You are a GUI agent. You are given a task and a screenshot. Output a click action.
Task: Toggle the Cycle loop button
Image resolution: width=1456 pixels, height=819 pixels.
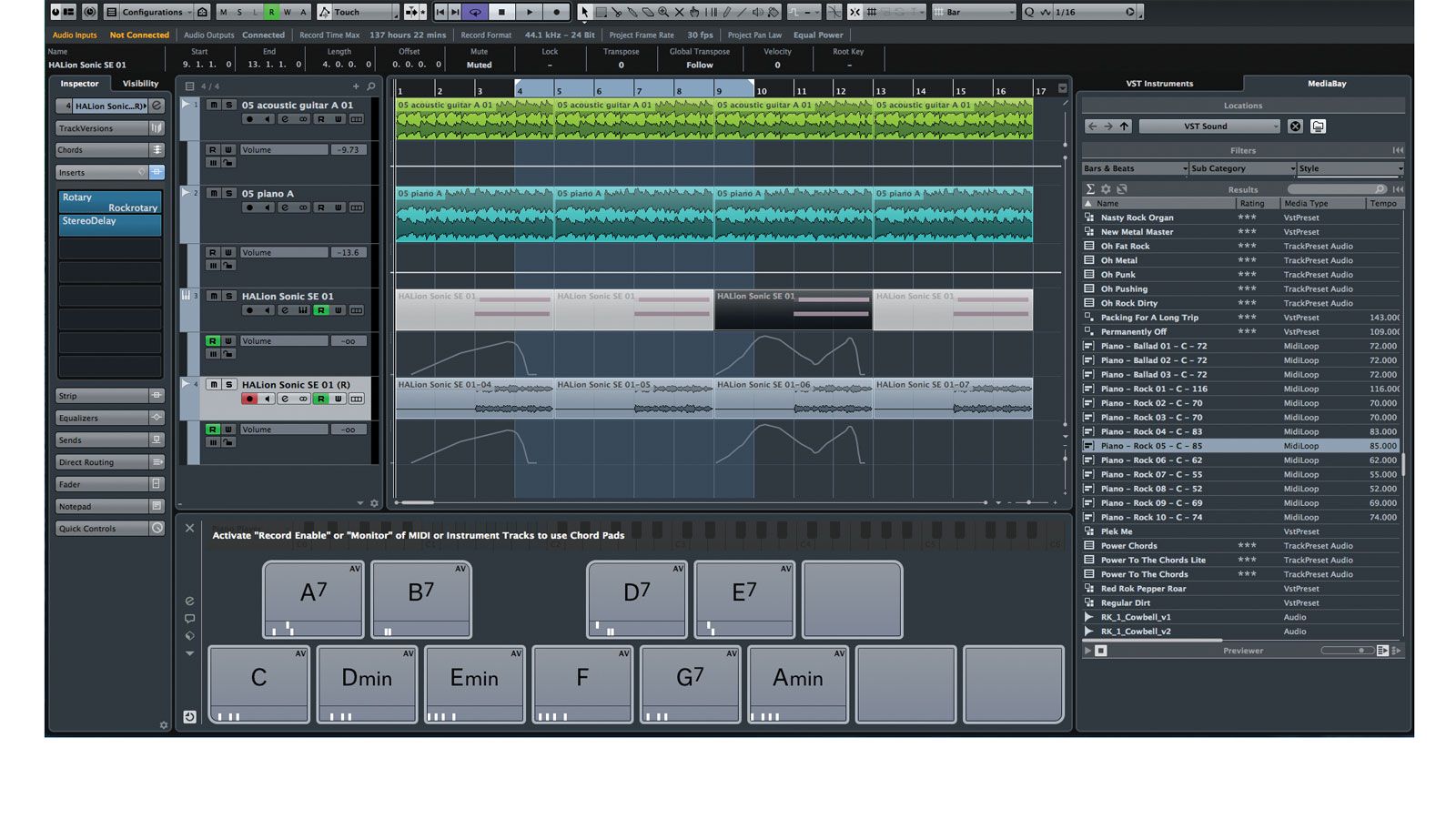[x=474, y=12]
